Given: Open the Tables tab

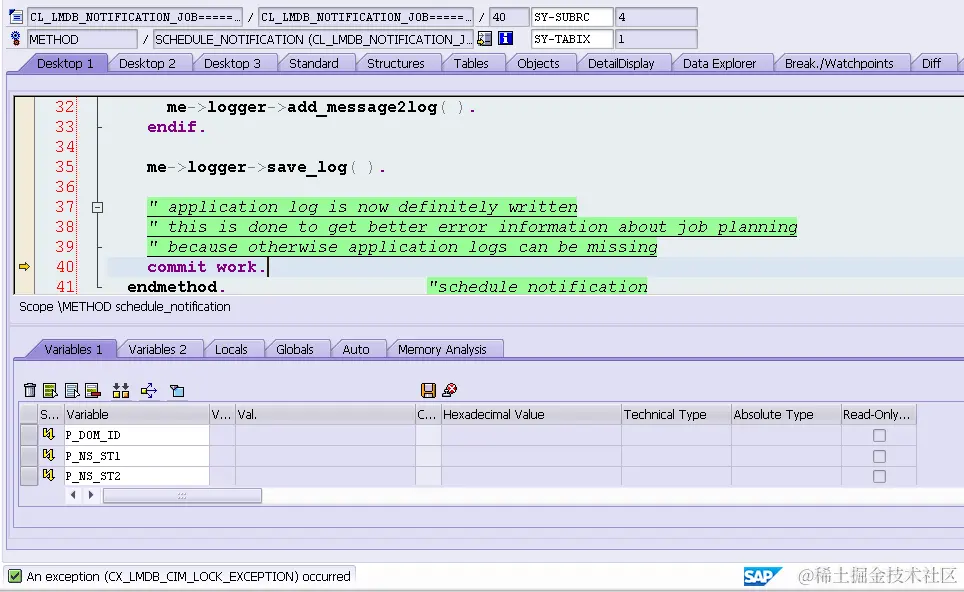Looking at the screenshot, I should click(471, 63).
